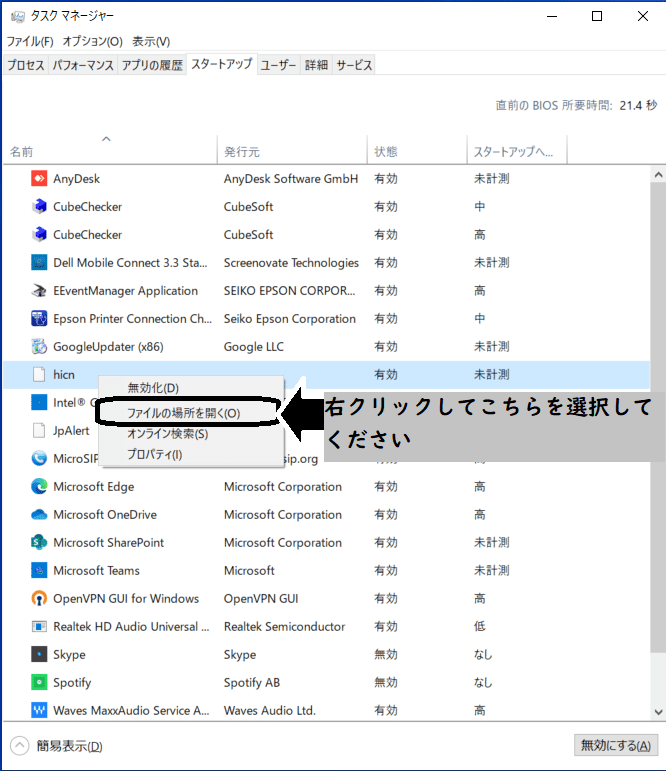Viewport: 666px width, 771px height.
Task: Click the vertical scrollbar thumb
Action: point(658,418)
